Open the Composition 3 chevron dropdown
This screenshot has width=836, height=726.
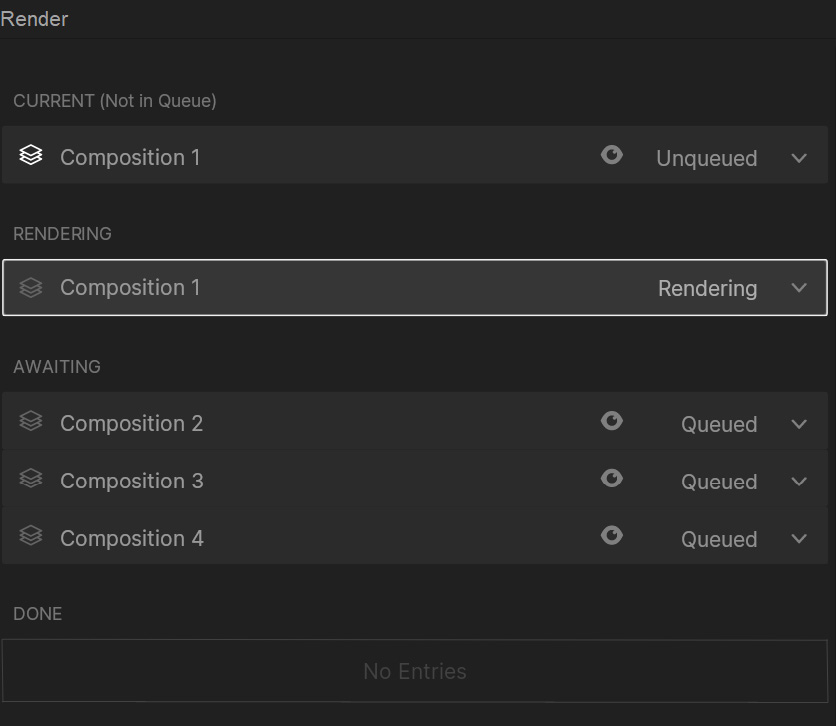[x=799, y=481]
